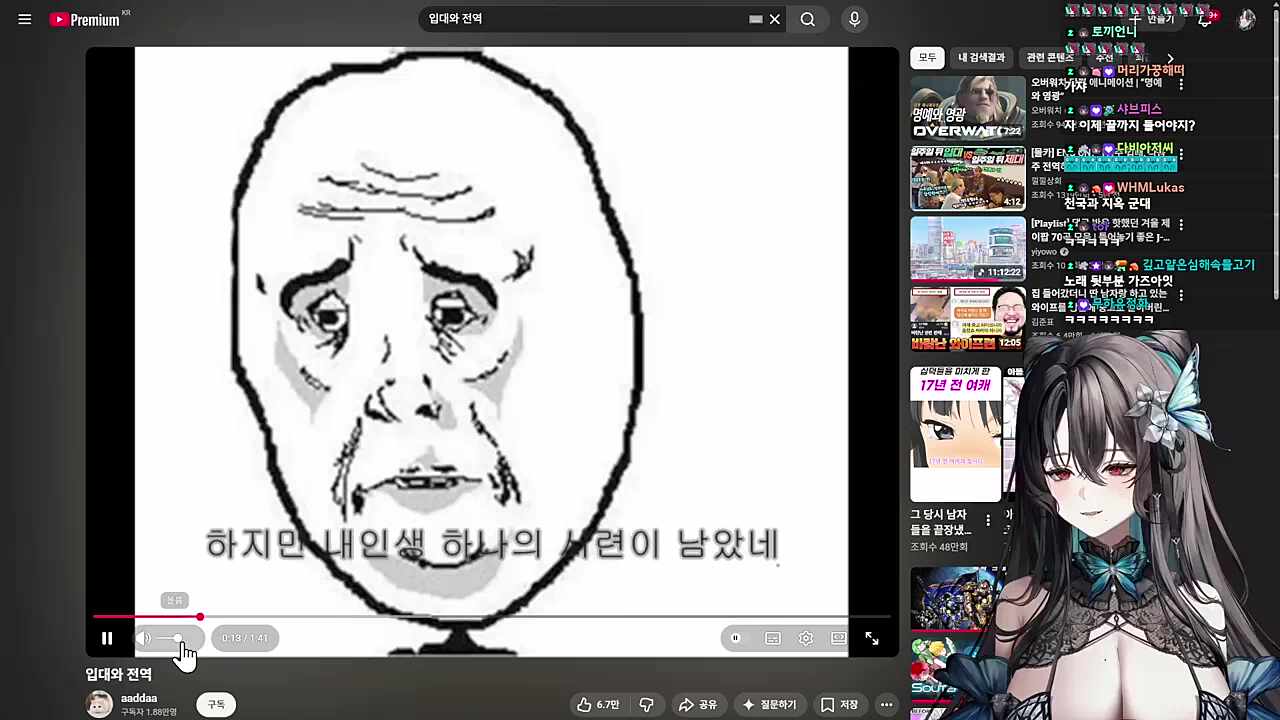Show more filter chips with right chevron
This screenshot has width=1280, height=720.
coord(1170,59)
